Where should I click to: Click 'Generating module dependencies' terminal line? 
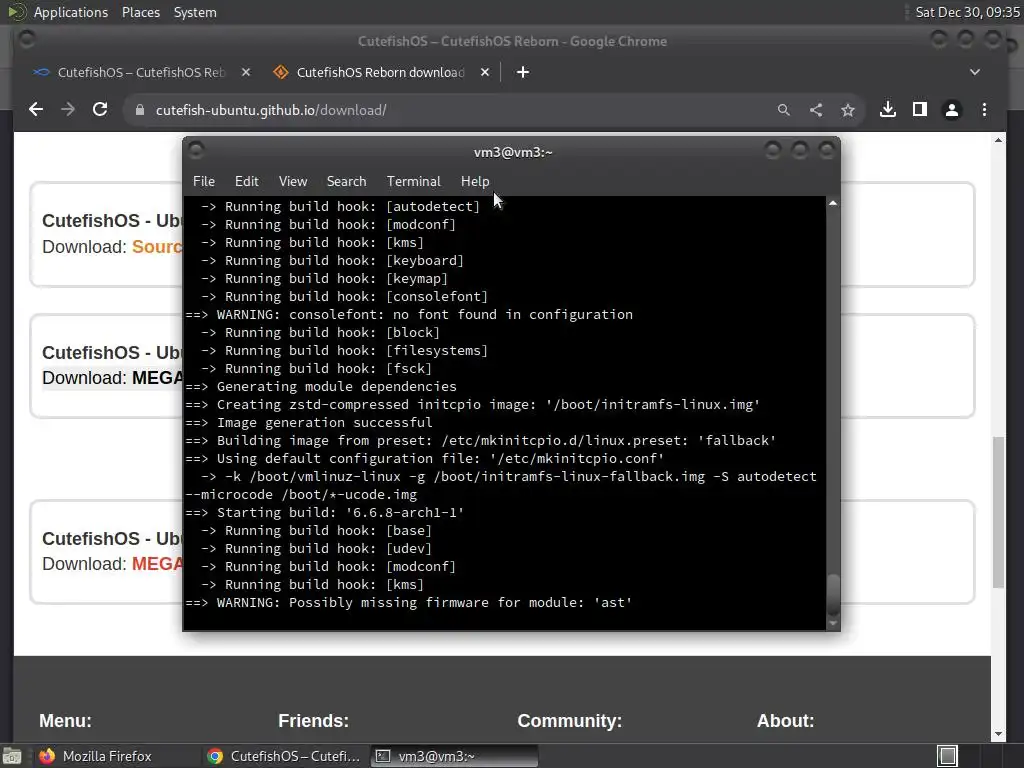click(321, 387)
